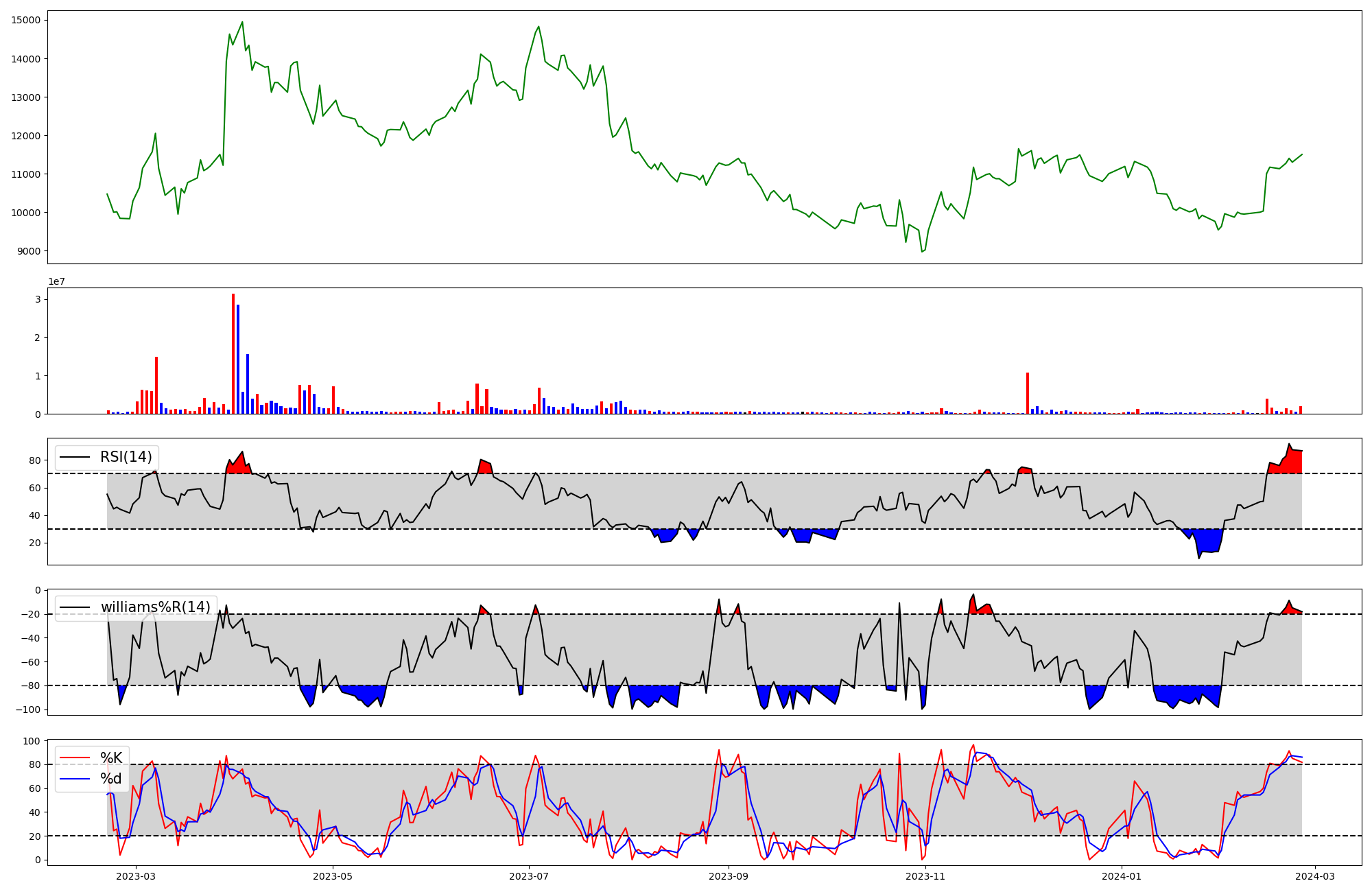Click the 2023-11 x-axis date label

(x=925, y=876)
